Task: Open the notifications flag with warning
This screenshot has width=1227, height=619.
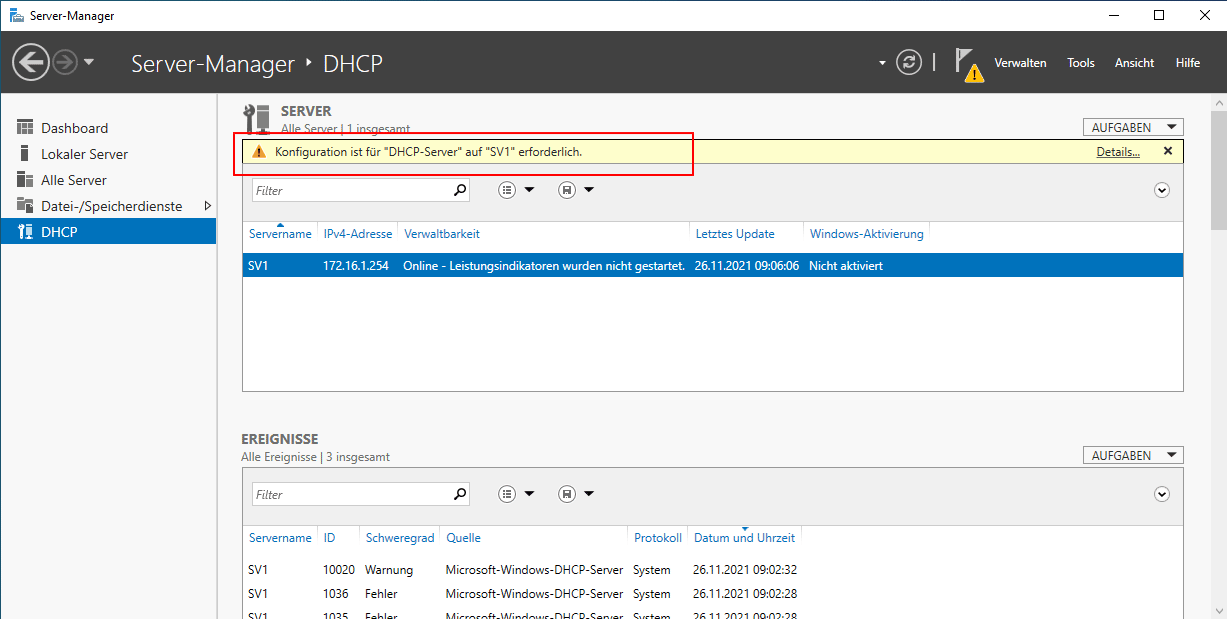Action: coord(967,63)
